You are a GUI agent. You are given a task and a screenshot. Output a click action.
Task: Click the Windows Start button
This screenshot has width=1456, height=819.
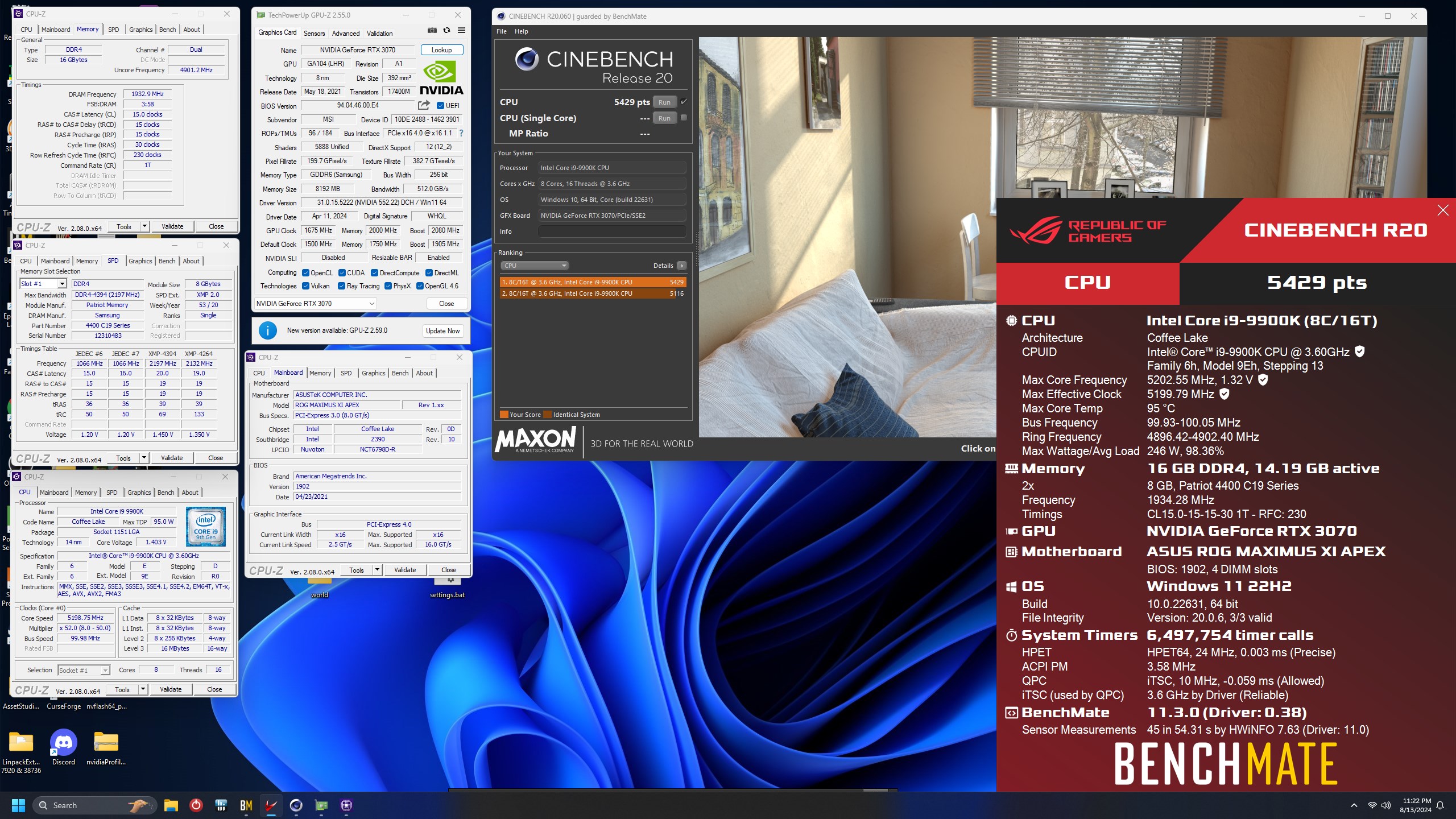(18, 805)
